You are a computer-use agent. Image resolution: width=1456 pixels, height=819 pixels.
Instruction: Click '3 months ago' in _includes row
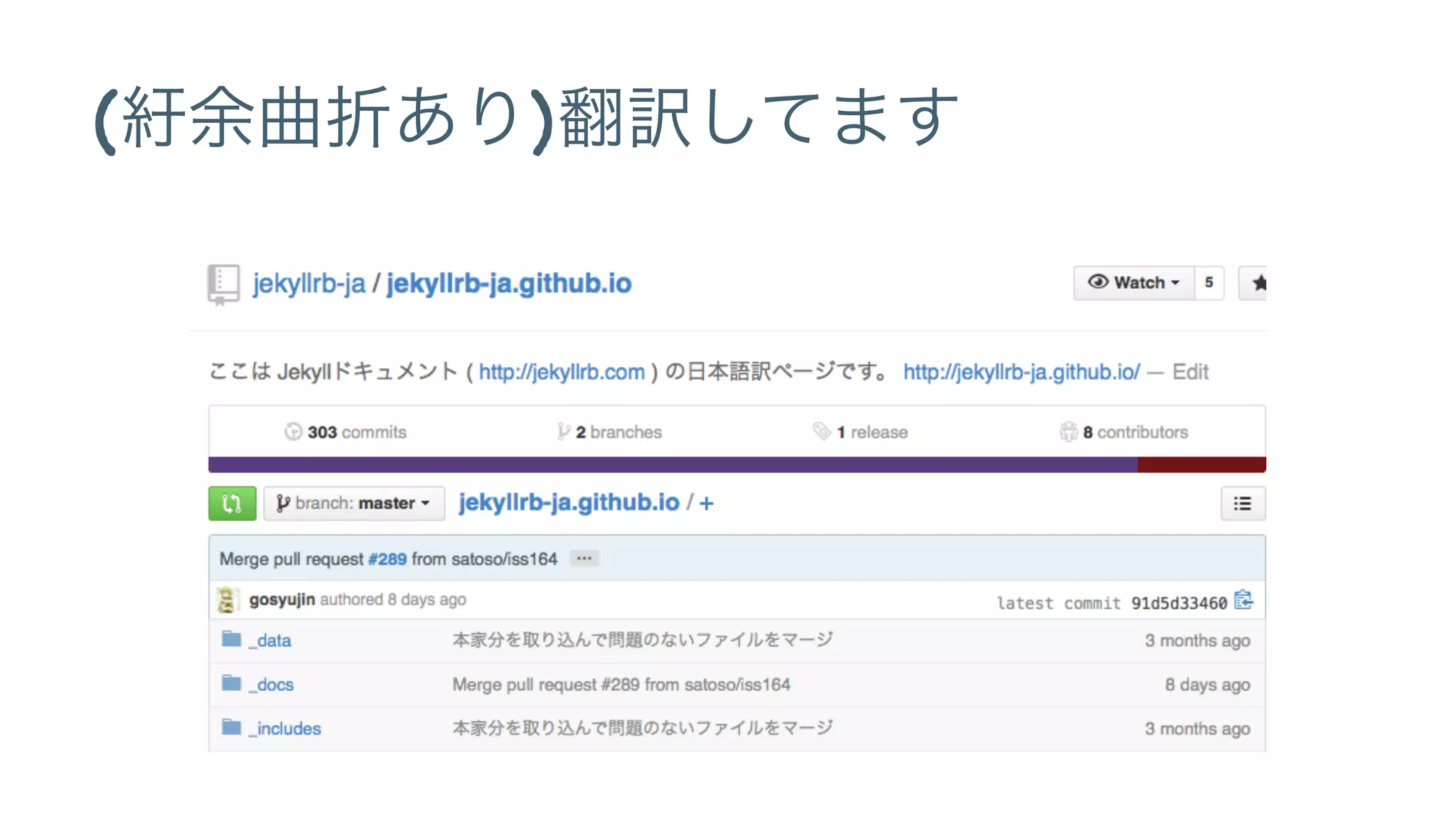[1197, 729]
